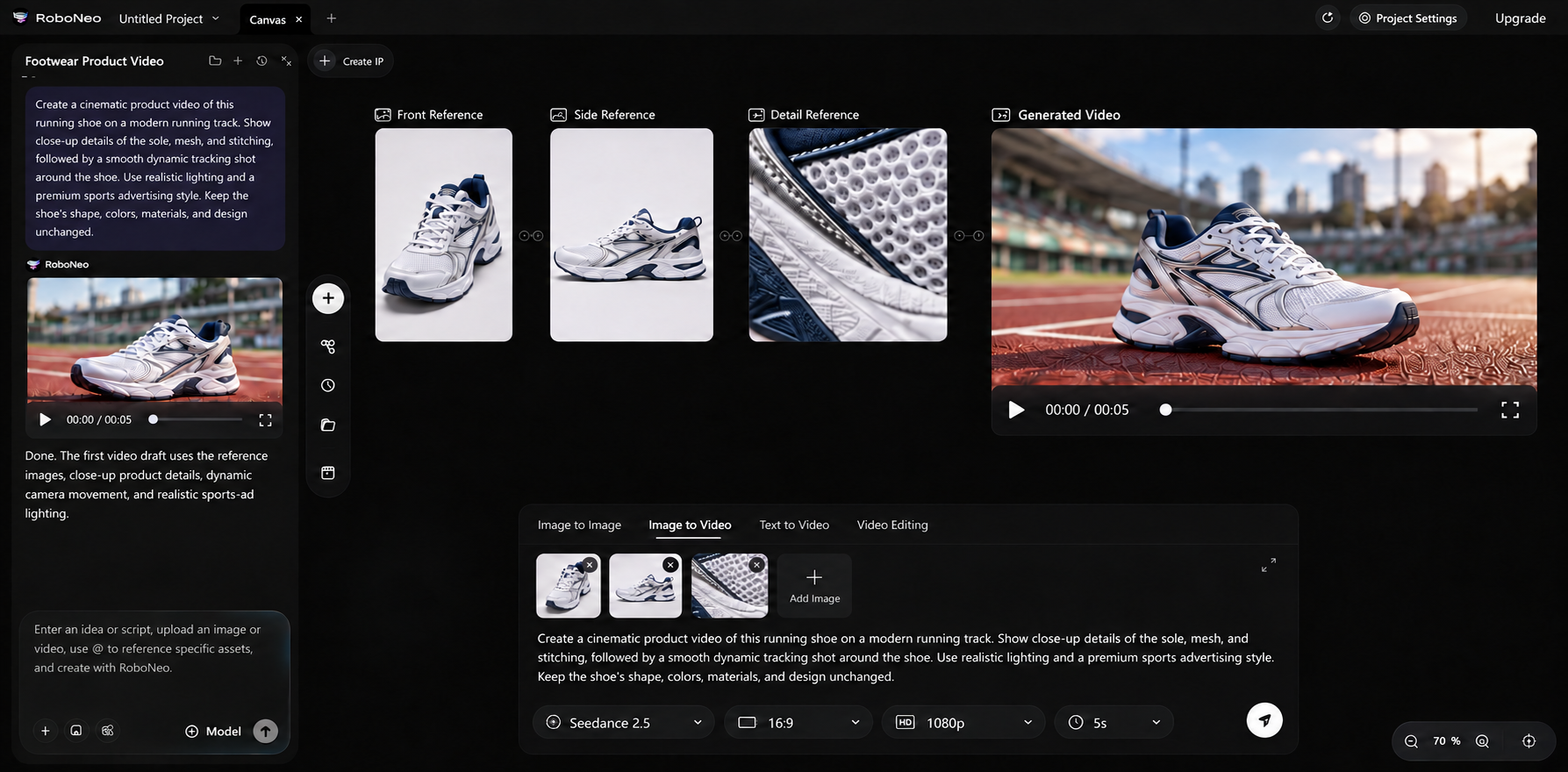This screenshot has width=1568, height=772.
Task: Click the image upload icon in chat input
Action: click(76, 731)
